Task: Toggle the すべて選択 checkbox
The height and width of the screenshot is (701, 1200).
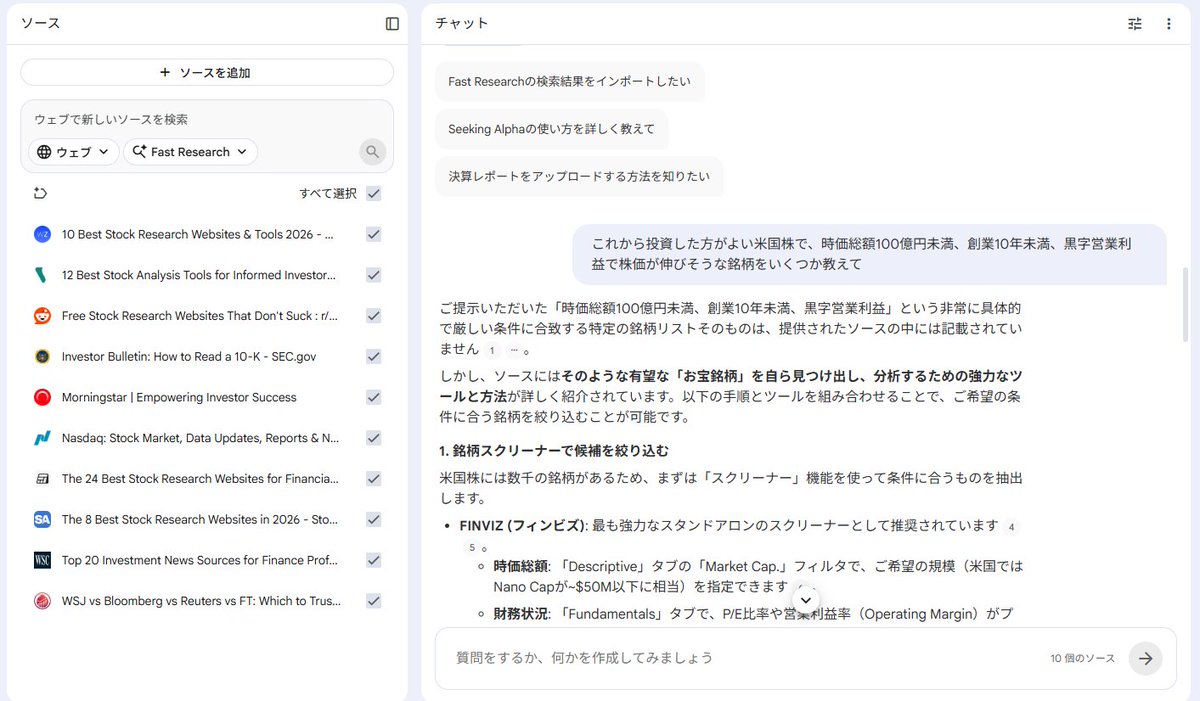Action: pos(373,193)
